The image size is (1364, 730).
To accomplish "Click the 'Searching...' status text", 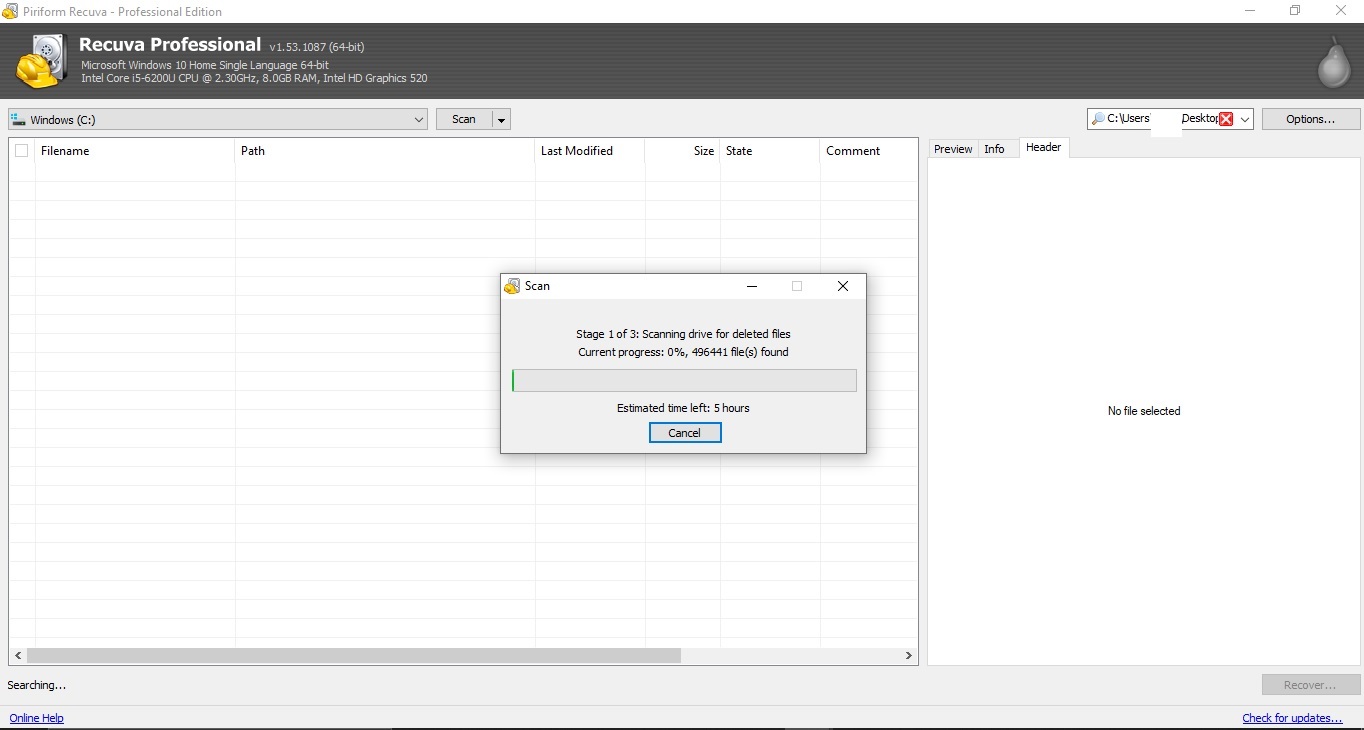I will (x=37, y=685).
